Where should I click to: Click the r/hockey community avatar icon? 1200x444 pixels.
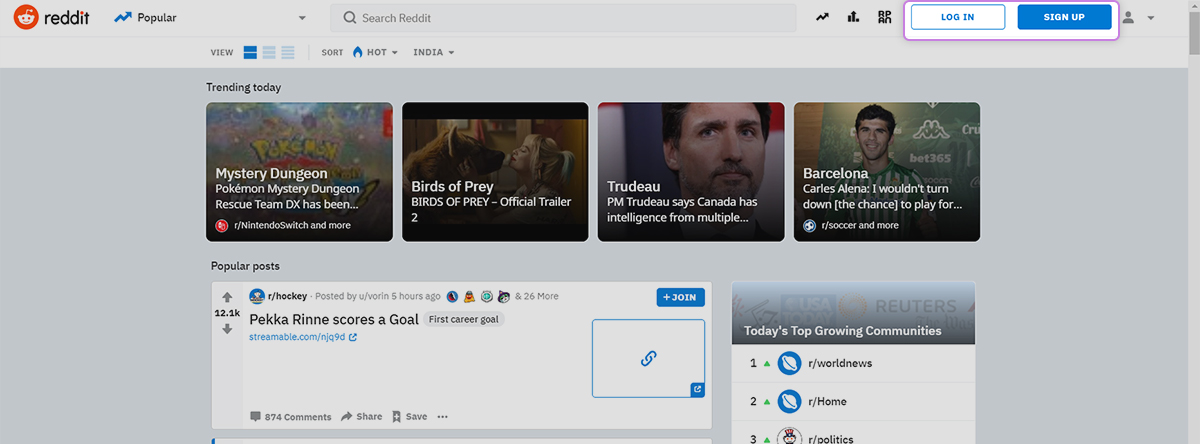pyautogui.click(x=257, y=296)
